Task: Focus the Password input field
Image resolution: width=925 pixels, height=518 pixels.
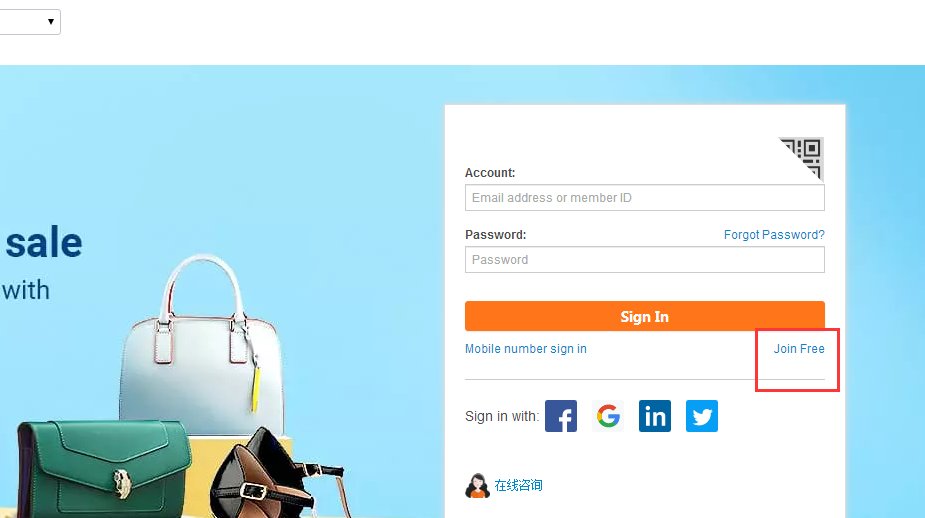Action: [645, 260]
